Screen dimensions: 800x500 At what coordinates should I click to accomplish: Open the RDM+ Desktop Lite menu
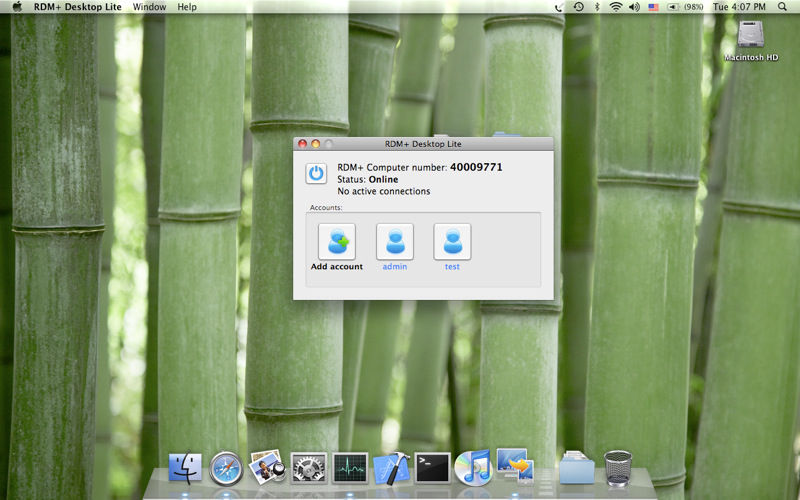click(x=78, y=7)
